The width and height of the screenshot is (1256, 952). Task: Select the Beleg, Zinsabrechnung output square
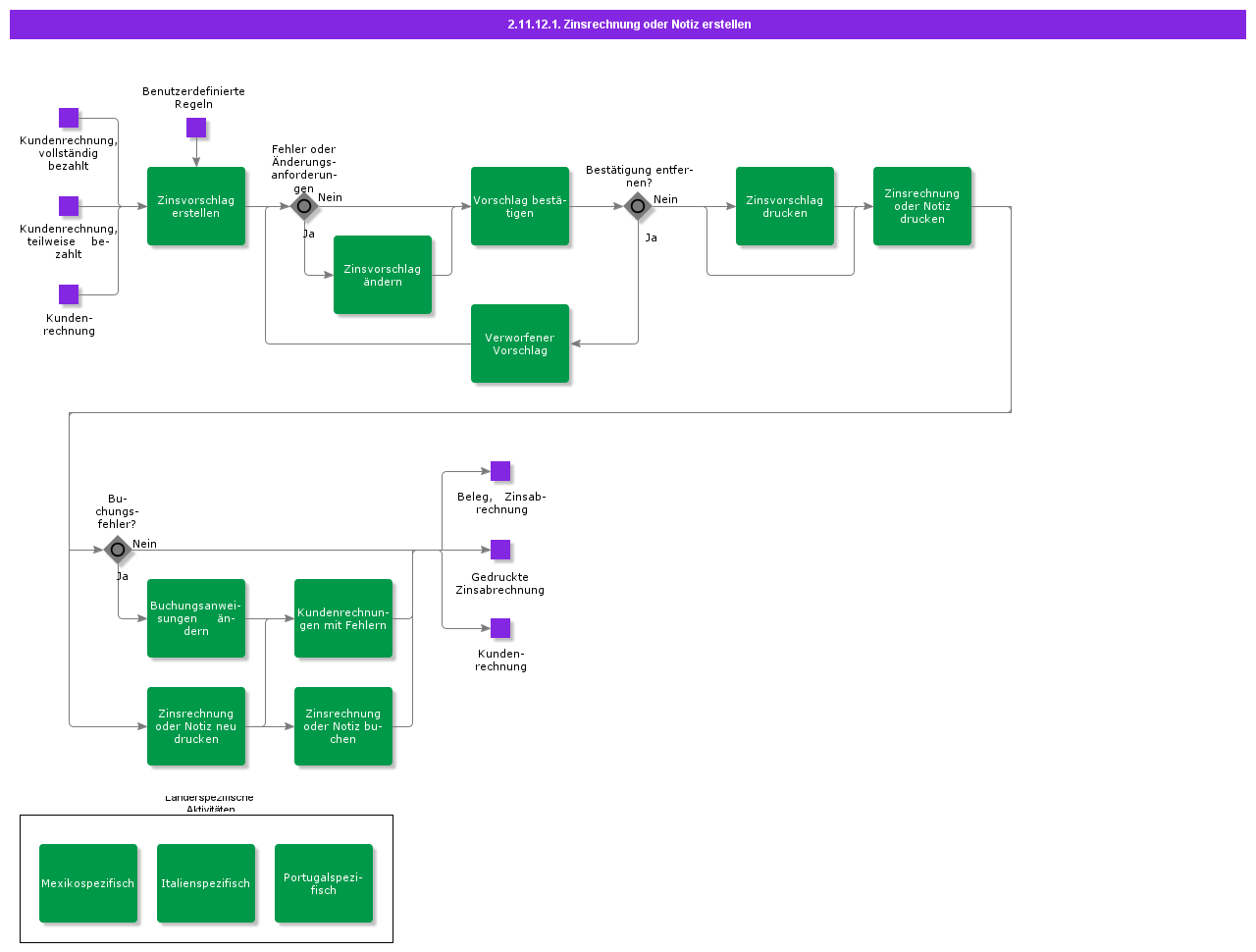point(500,471)
